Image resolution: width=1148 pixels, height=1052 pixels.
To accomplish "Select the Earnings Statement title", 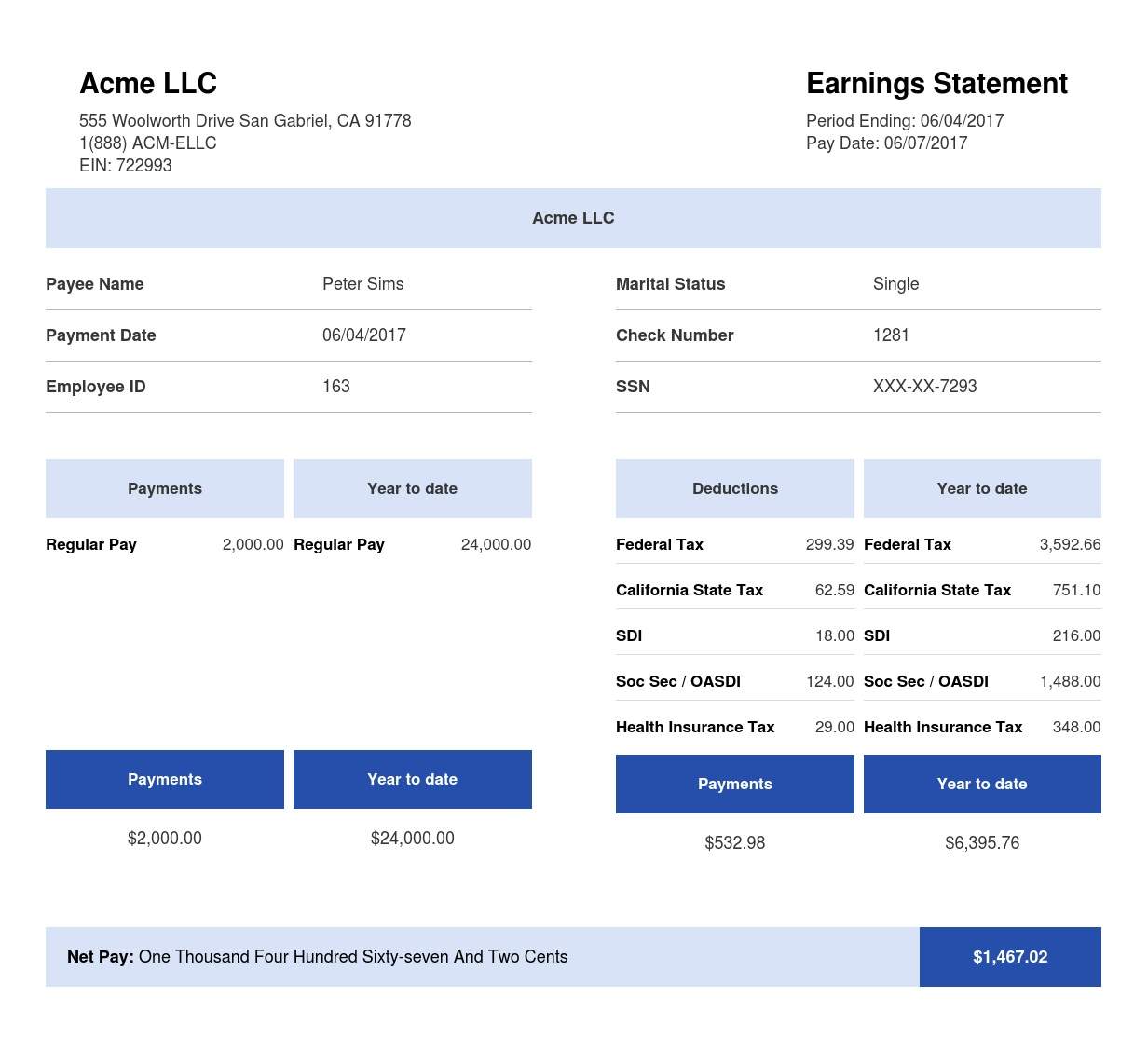I will 936,83.
